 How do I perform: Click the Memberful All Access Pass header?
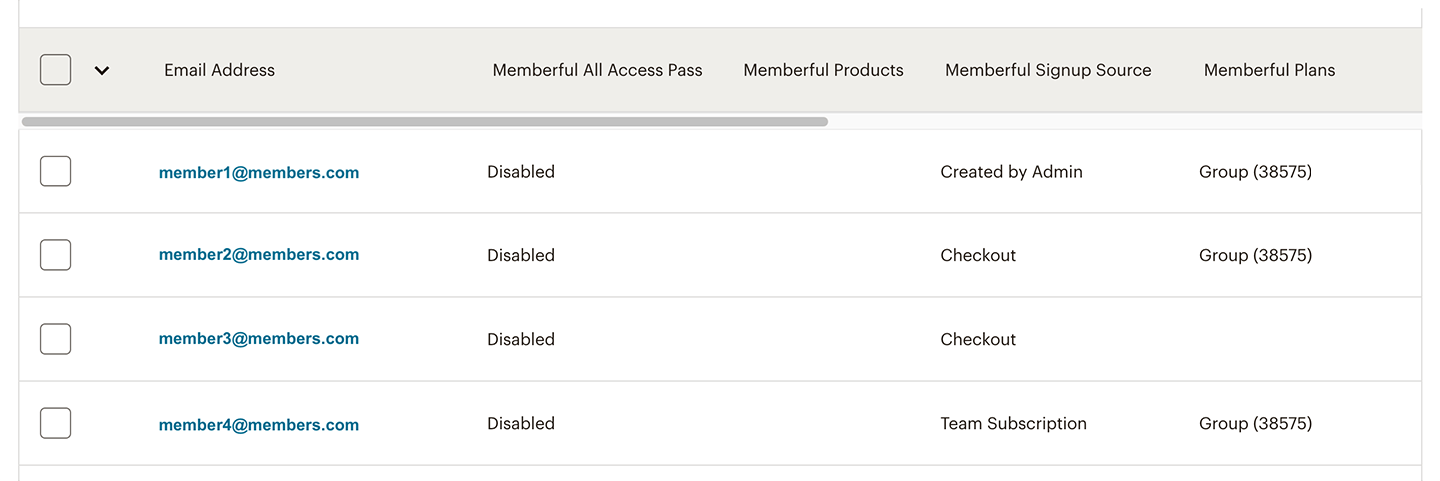point(597,70)
